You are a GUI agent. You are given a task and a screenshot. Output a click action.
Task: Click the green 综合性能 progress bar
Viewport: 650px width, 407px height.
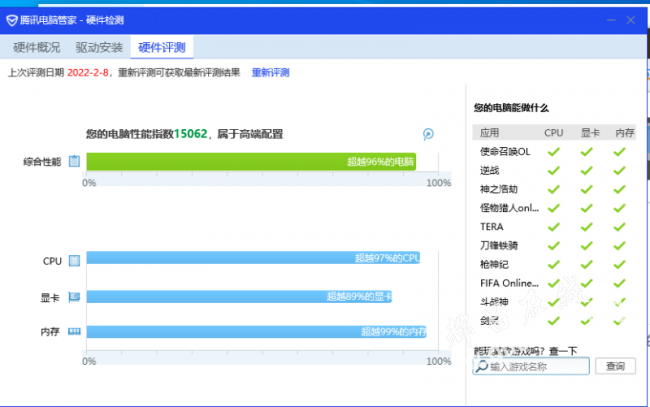tap(251, 162)
